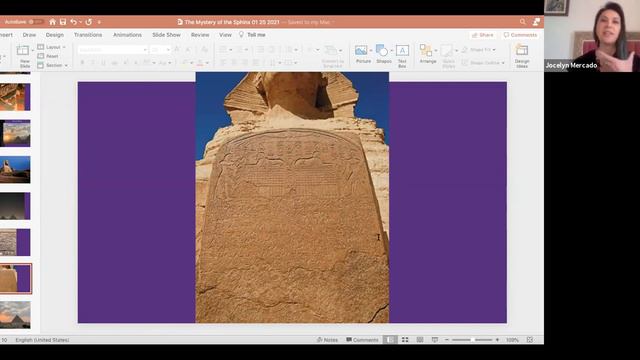The image size is (640, 360).
Task: Toggle the AutoSave switch
Action: (36, 22)
